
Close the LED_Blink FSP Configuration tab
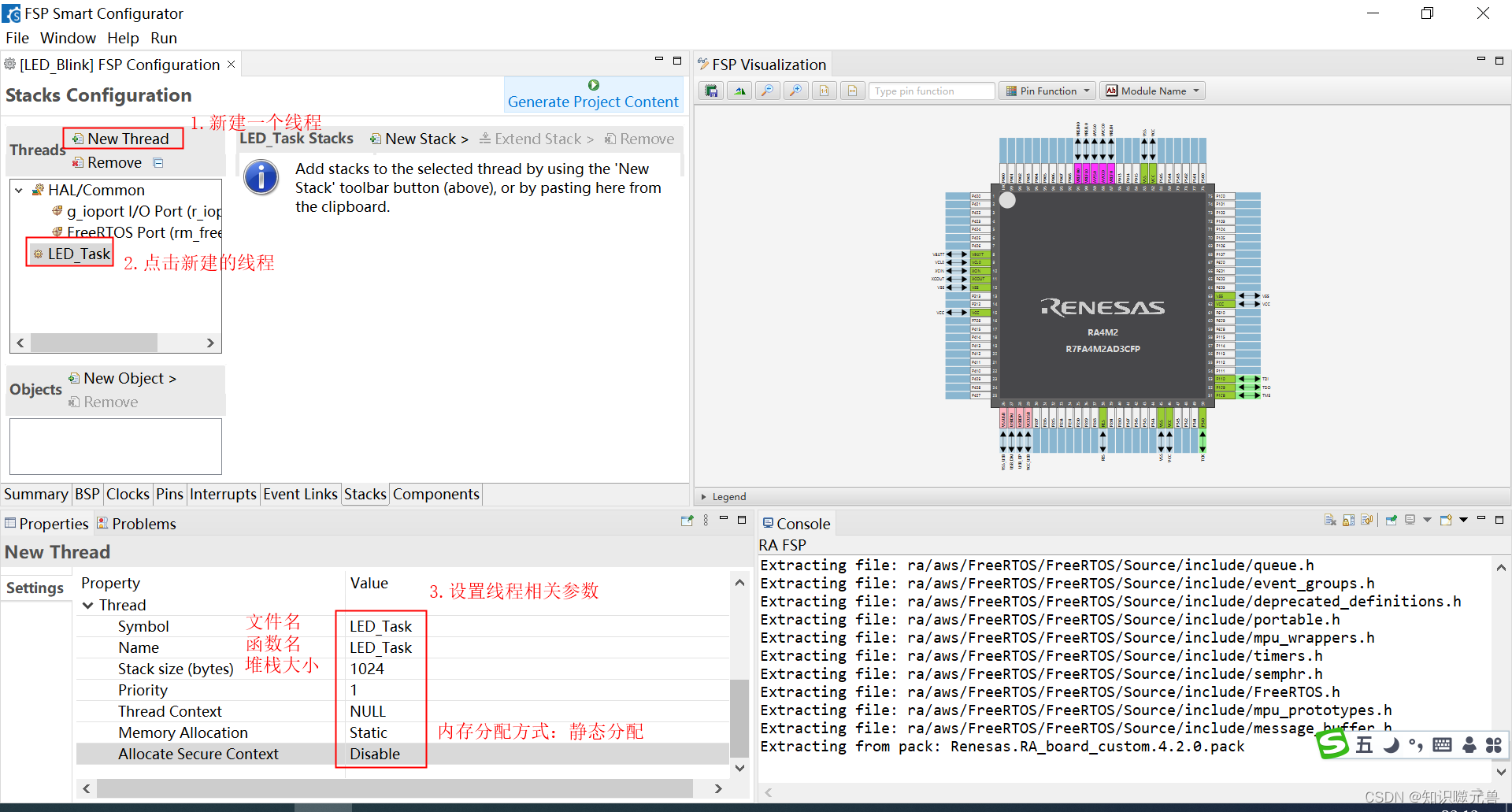232,64
